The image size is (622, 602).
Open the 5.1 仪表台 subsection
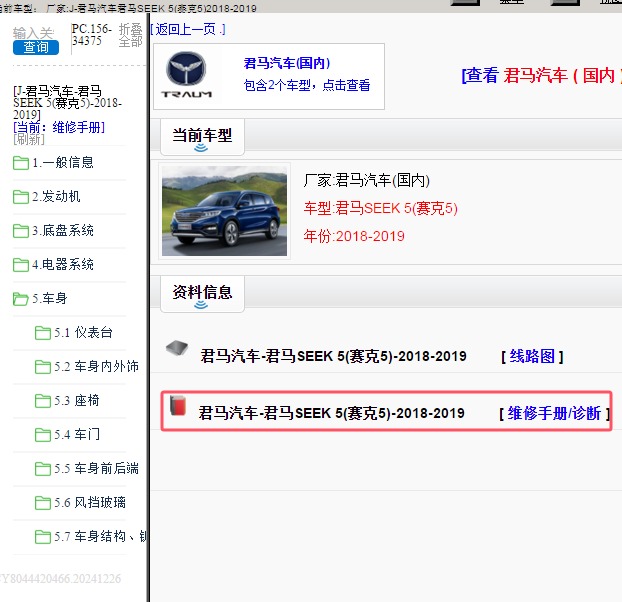pyautogui.click(x=83, y=332)
